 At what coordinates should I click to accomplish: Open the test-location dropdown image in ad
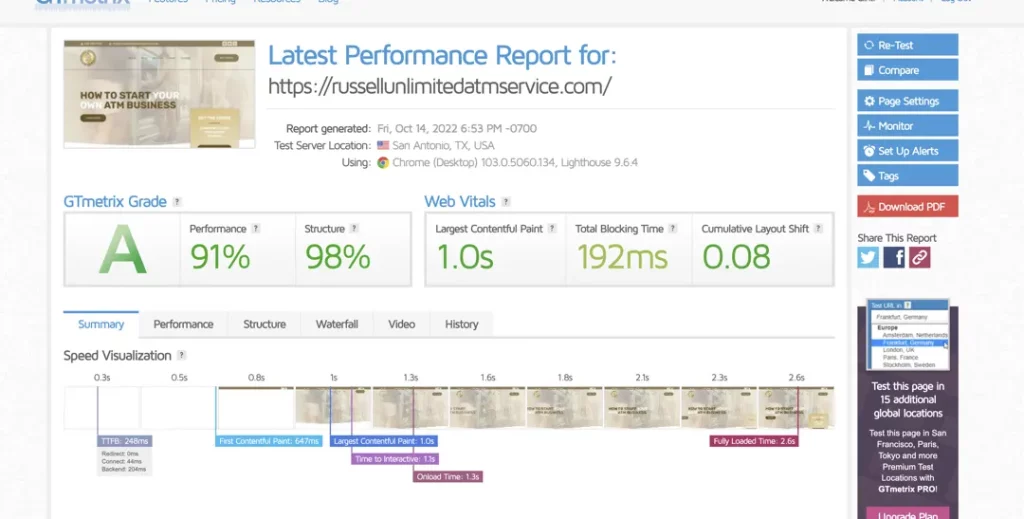point(908,335)
